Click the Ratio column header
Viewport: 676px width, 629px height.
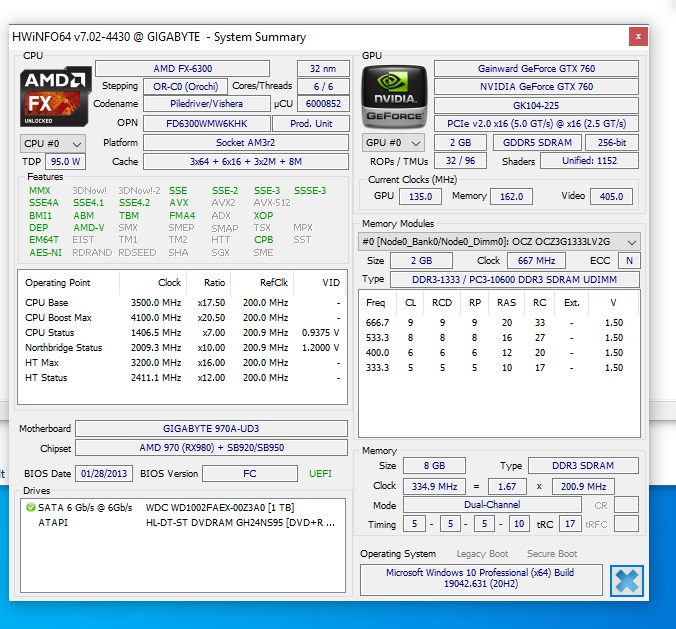coord(215,283)
